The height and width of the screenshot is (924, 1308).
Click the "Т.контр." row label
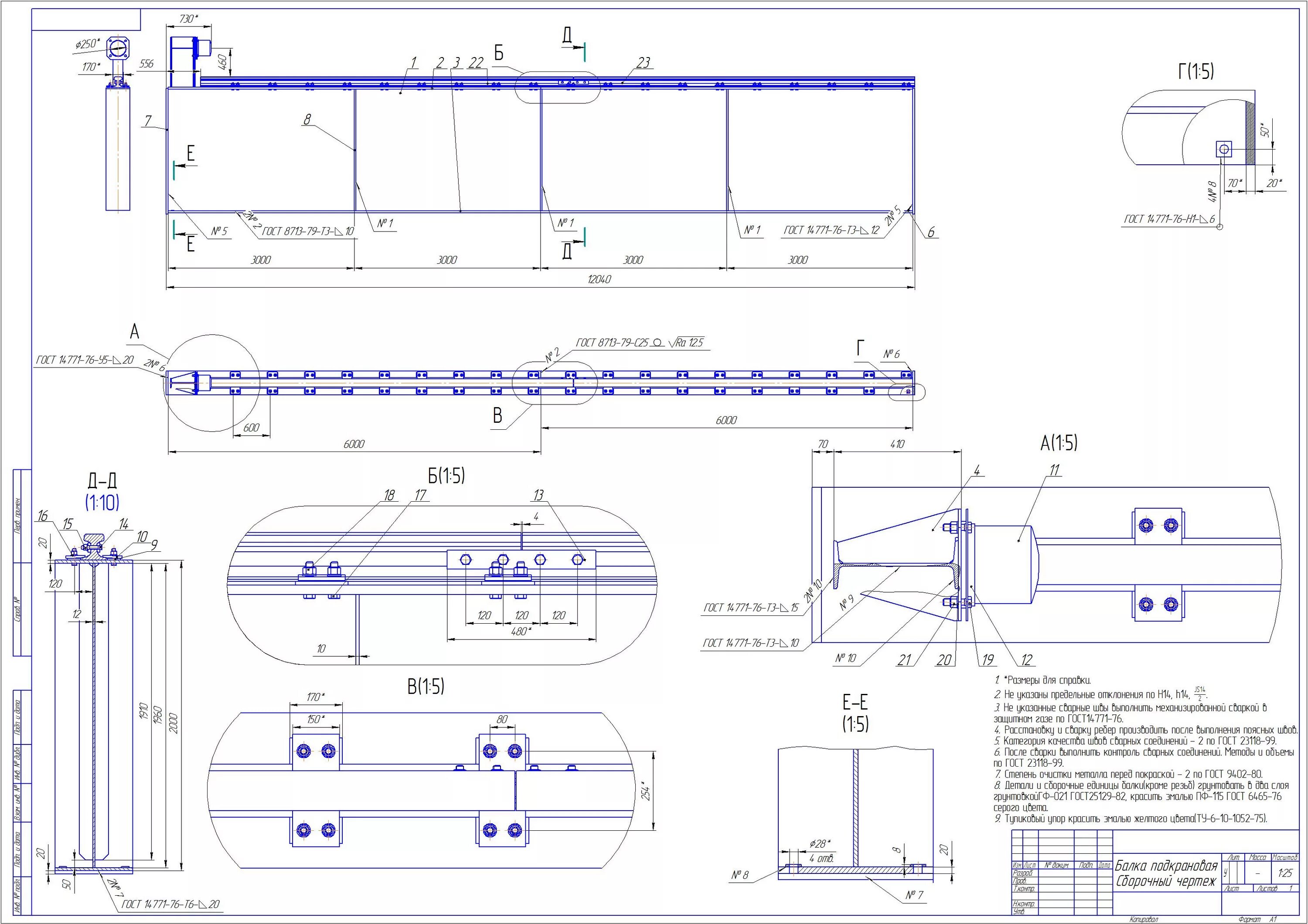[x=1024, y=888]
